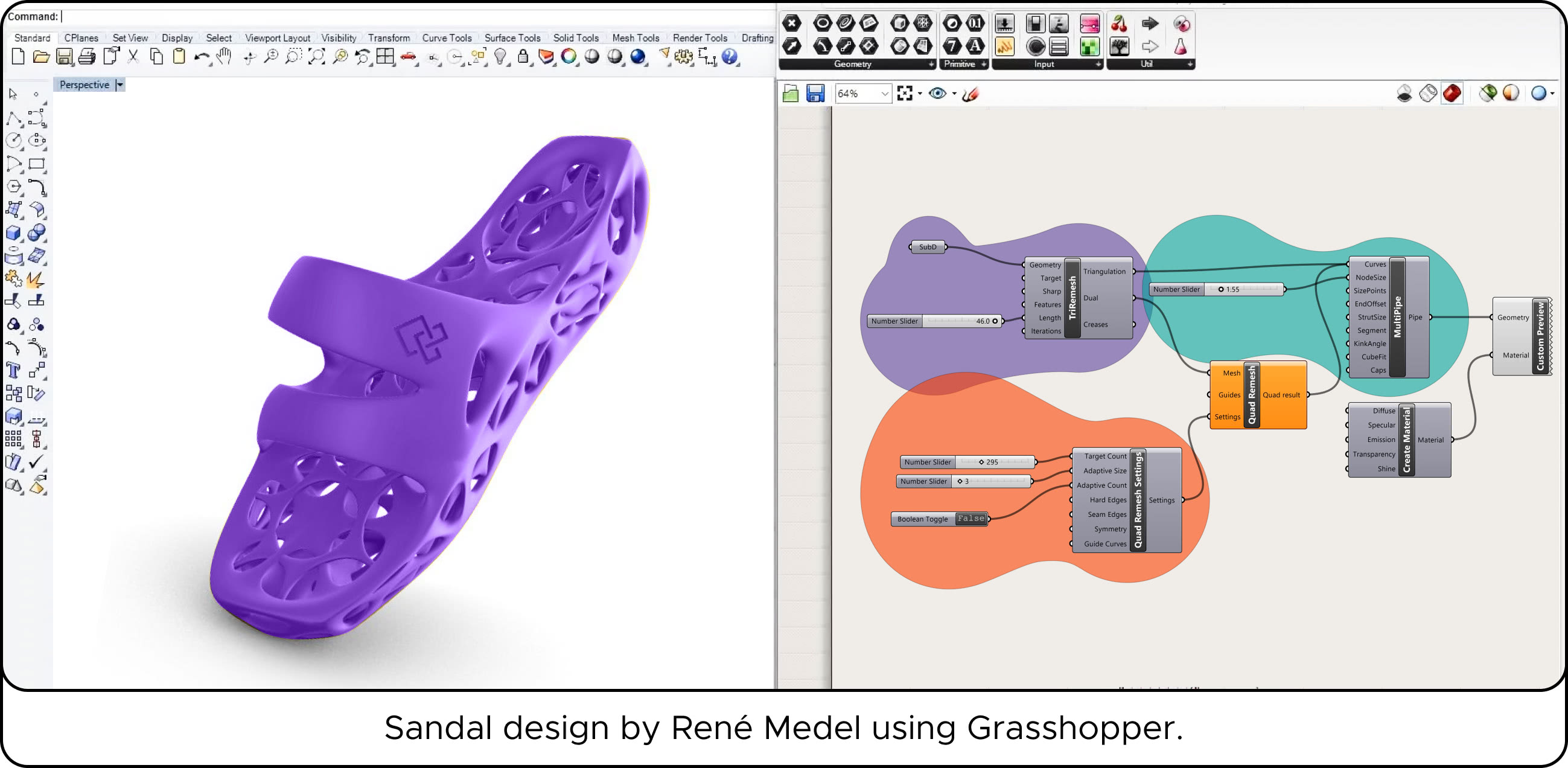The height and width of the screenshot is (768, 1568).
Task: Toggle the Grasshopper preview eye icon
Action: pyautogui.click(x=937, y=93)
